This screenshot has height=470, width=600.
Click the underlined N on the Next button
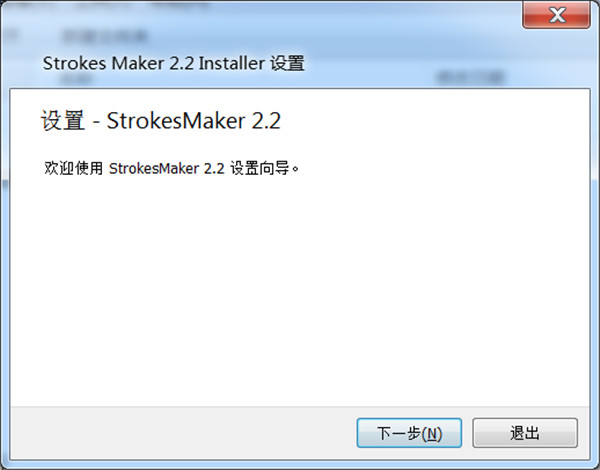(432, 434)
